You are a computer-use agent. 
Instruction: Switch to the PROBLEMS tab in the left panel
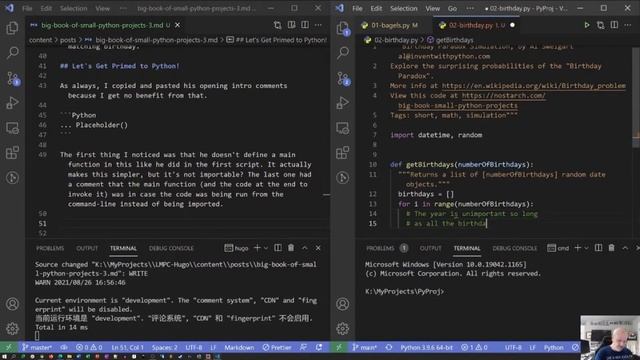tap(50, 248)
